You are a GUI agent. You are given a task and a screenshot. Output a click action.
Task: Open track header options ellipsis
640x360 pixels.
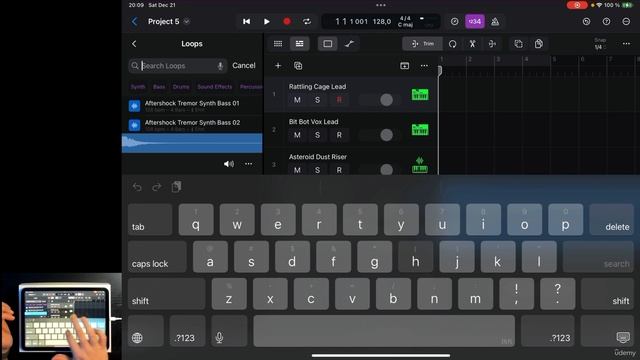pyautogui.click(x=424, y=66)
